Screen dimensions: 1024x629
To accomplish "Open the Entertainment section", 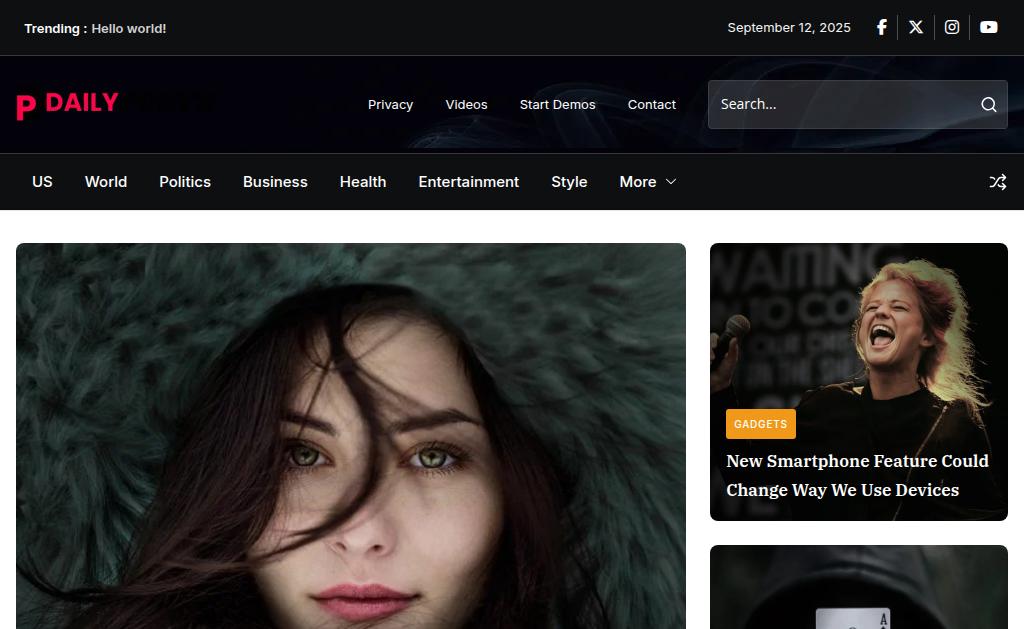I will (468, 182).
